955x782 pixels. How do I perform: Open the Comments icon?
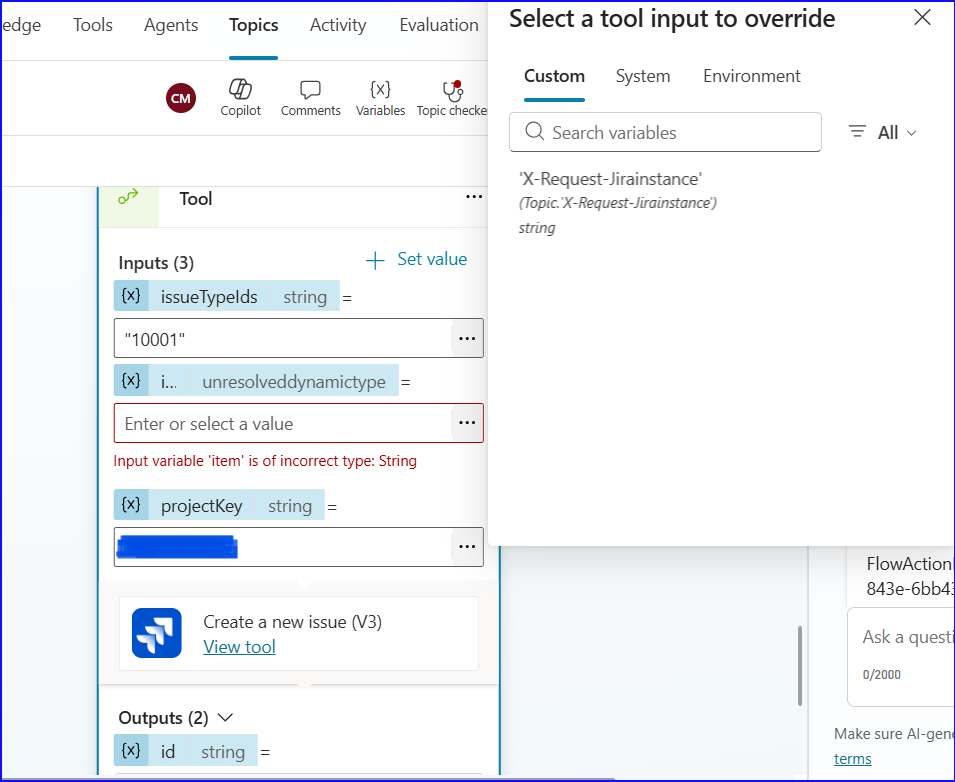(x=310, y=90)
